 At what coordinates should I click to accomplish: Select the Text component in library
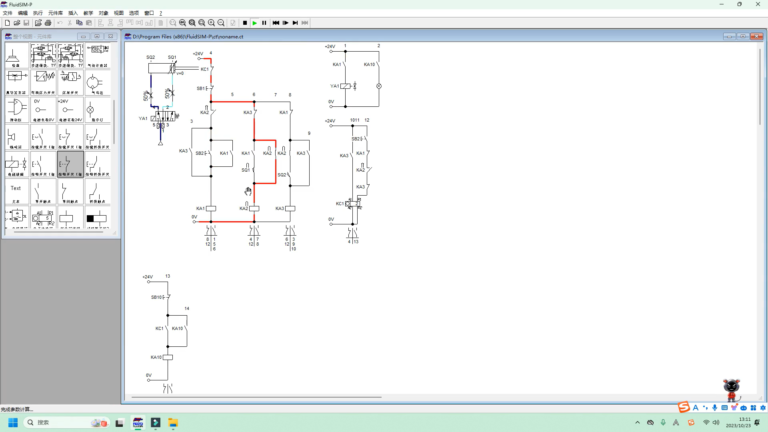click(17, 192)
